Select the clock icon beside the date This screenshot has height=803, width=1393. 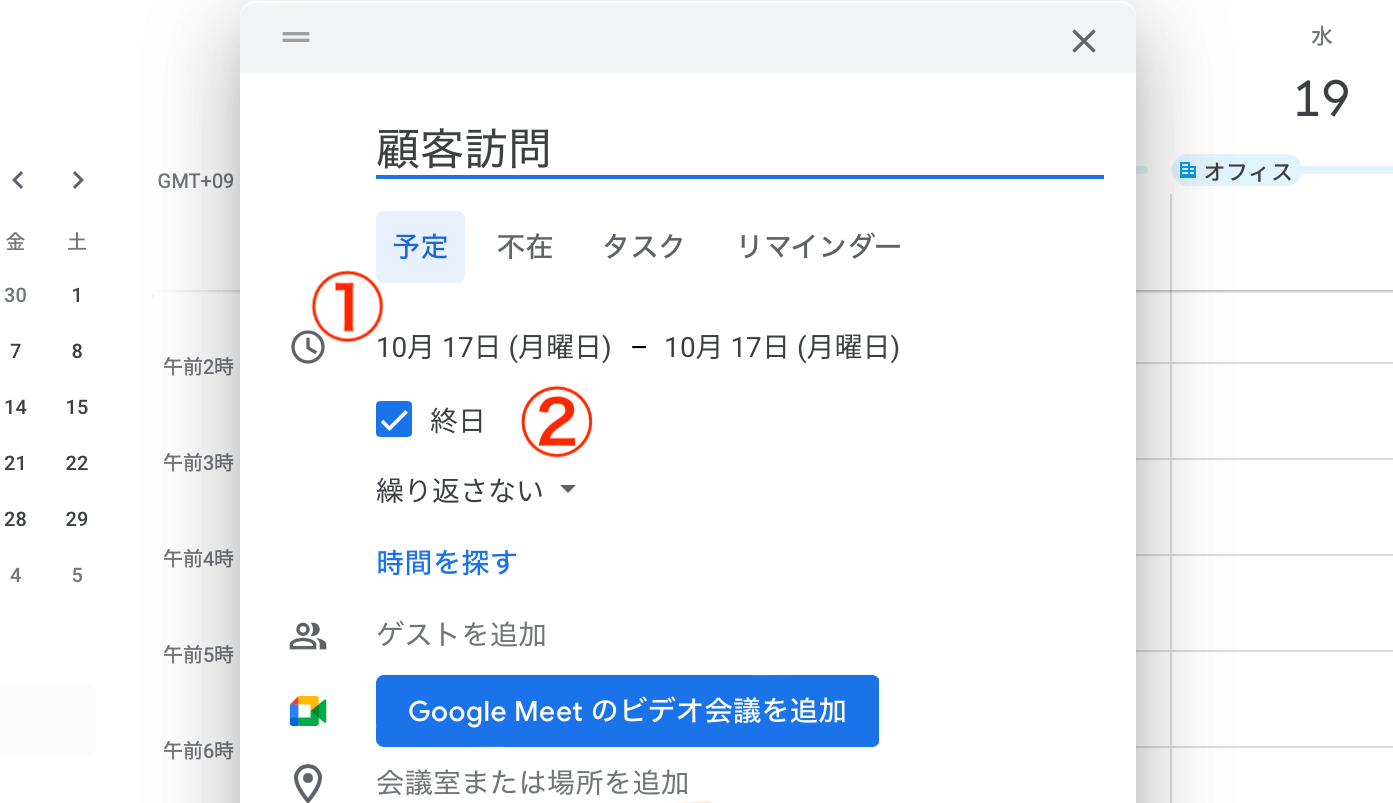pos(309,347)
